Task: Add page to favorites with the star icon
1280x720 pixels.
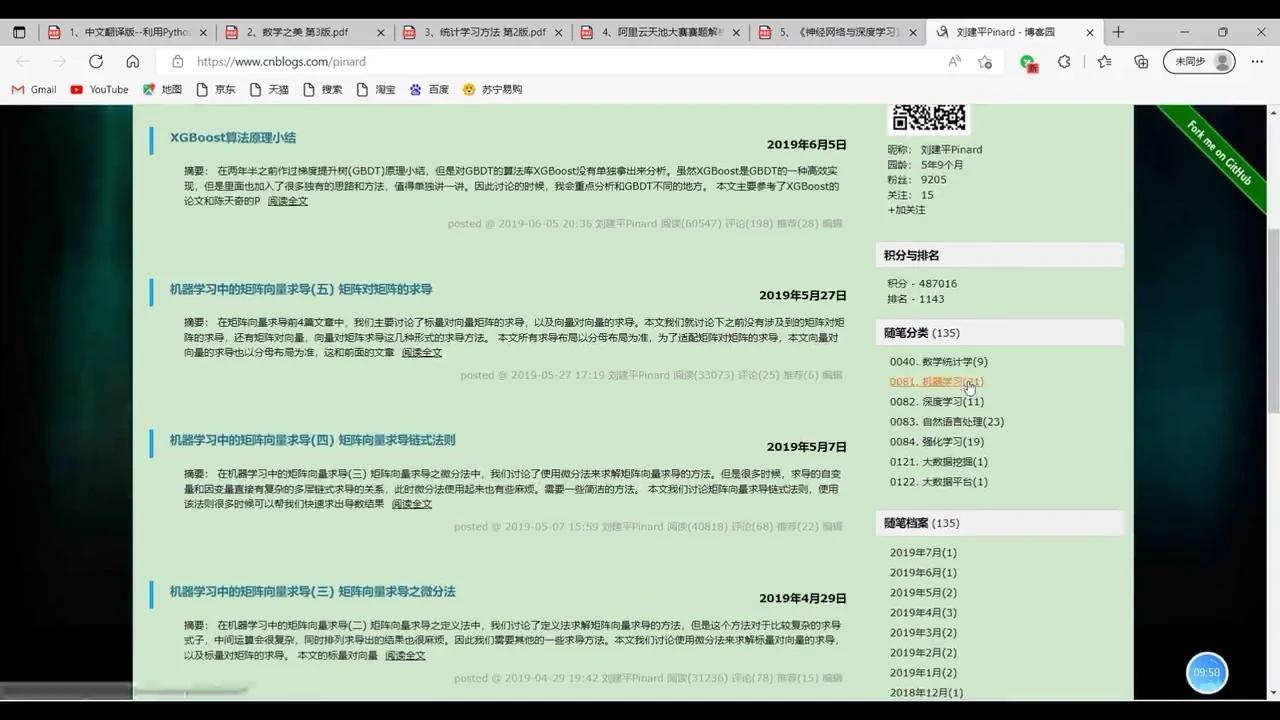Action: (983, 61)
